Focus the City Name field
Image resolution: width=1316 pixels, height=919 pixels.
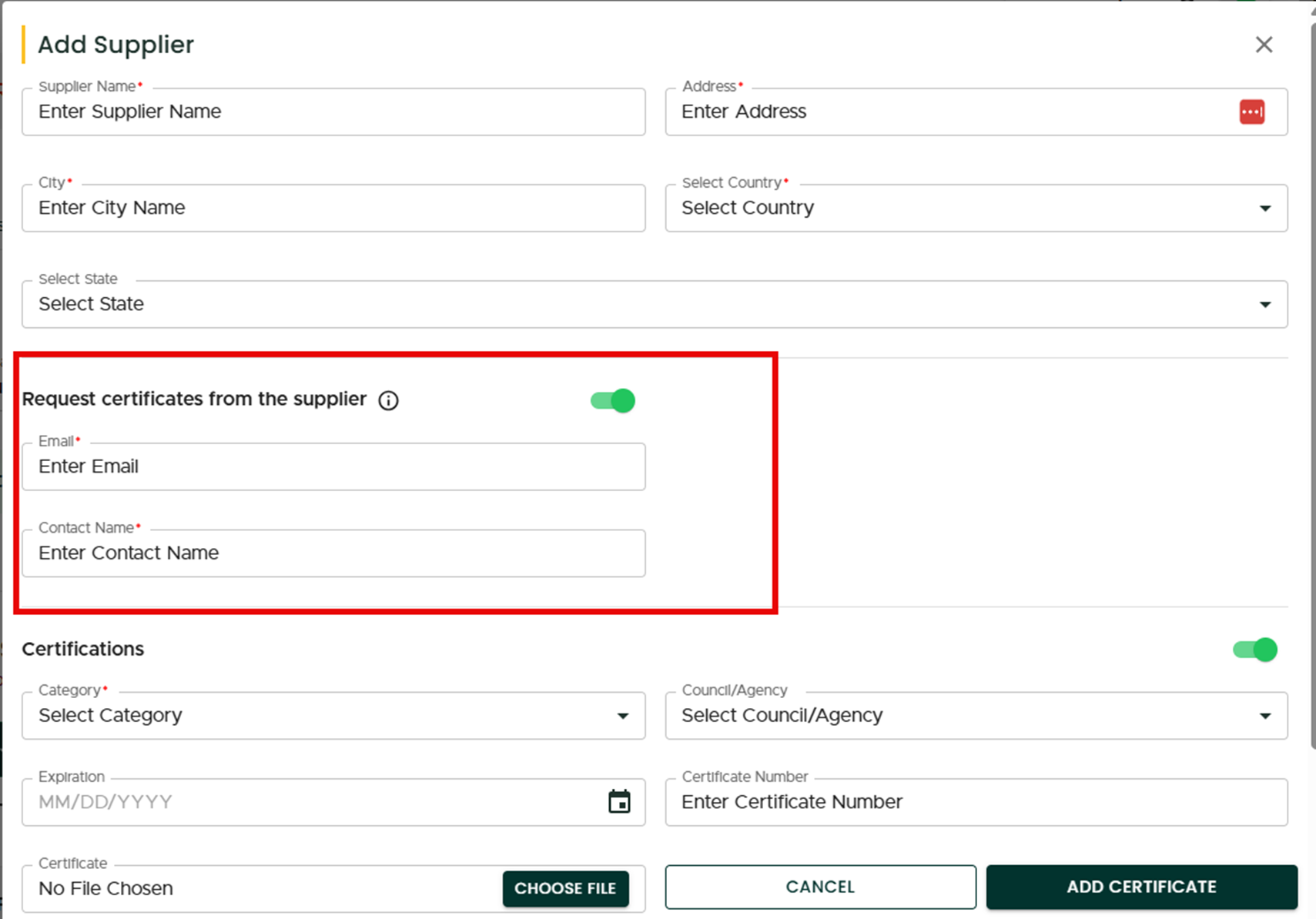click(x=333, y=208)
